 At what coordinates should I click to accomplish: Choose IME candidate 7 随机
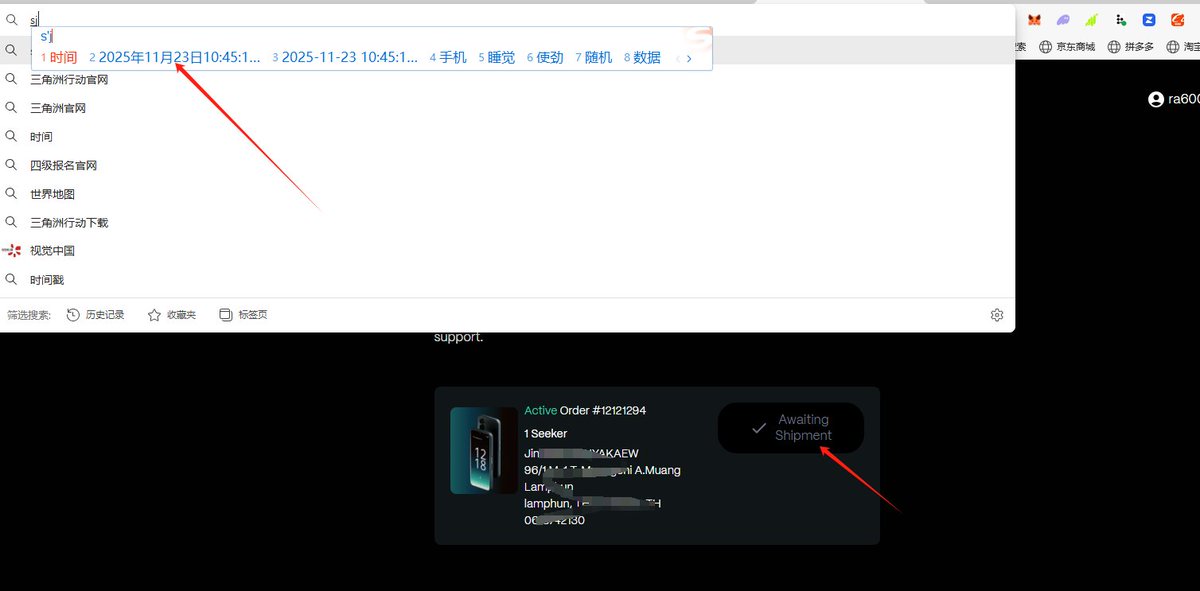click(x=593, y=58)
